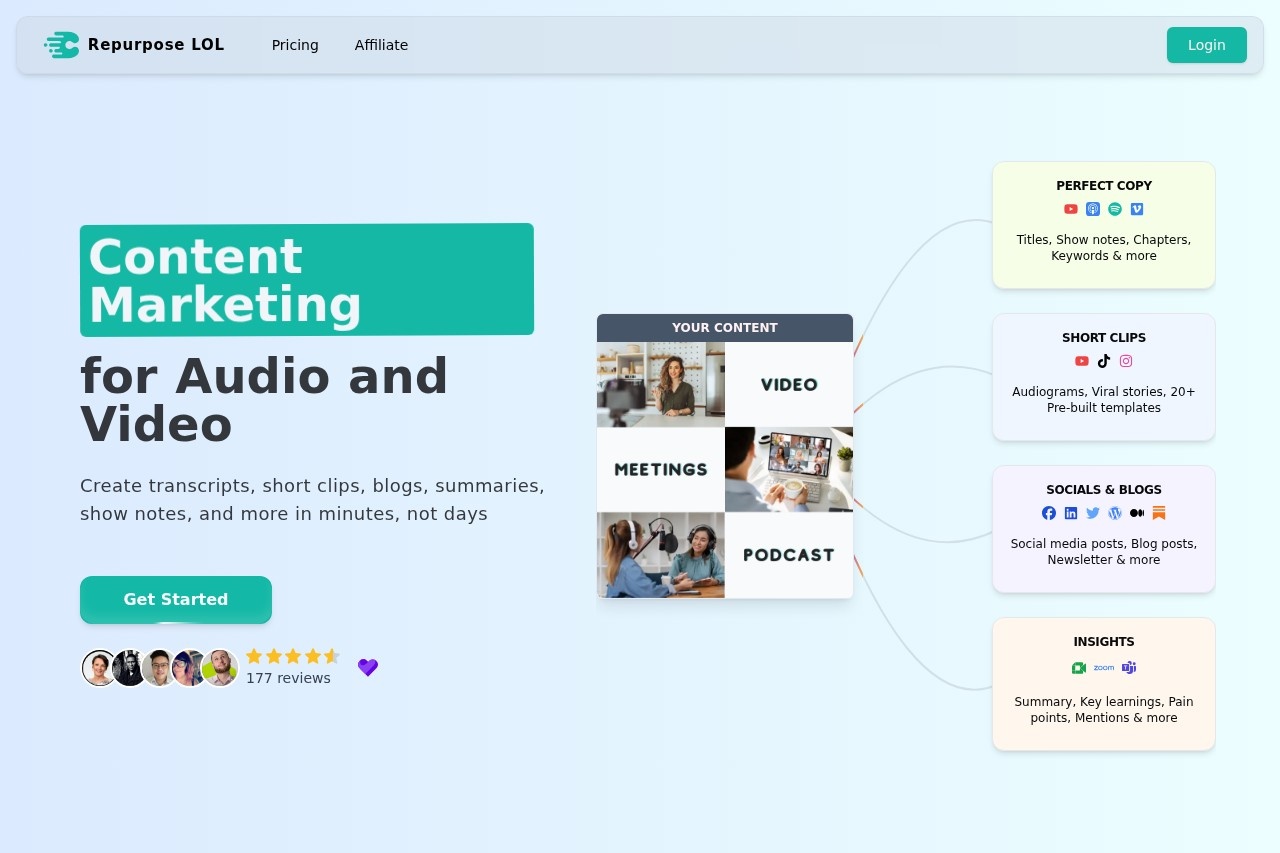Select the Microsoft Teams icon in Insights
Viewport: 1280px width, 853px height.
click(x=1129, y=667)
